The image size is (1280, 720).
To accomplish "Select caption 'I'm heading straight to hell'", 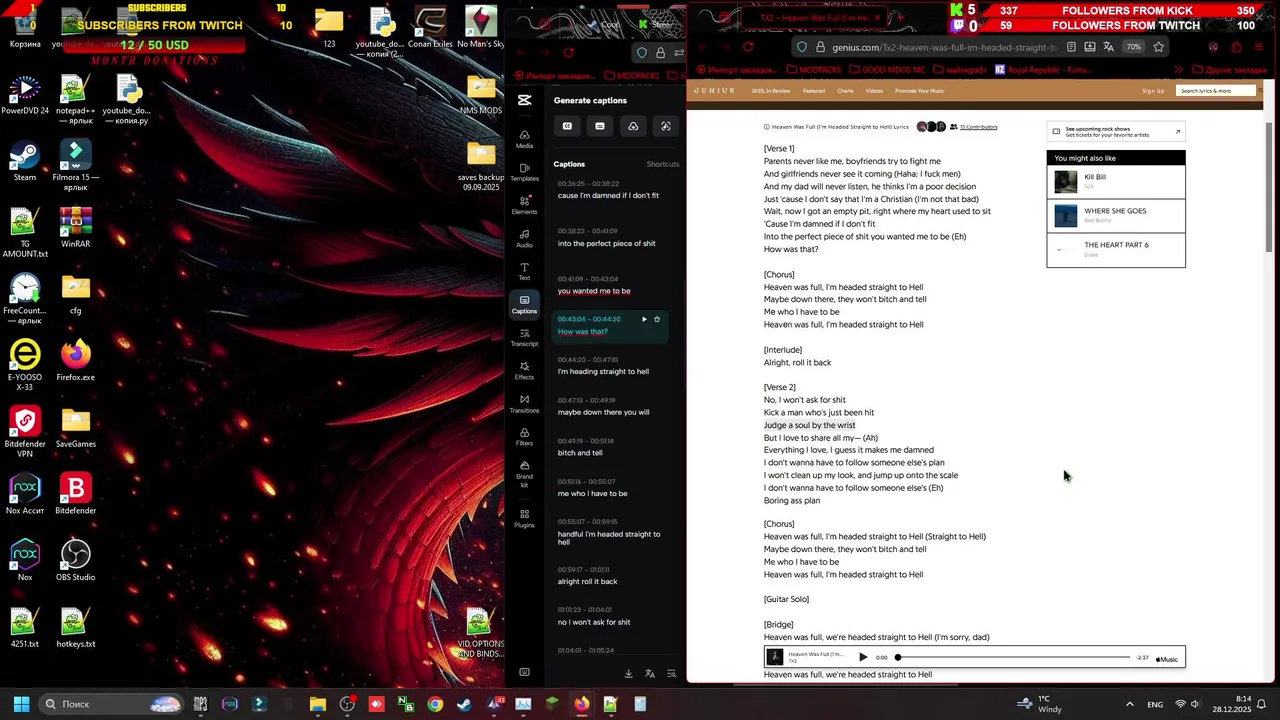I will pyautogui.click(x=603, y=371).
